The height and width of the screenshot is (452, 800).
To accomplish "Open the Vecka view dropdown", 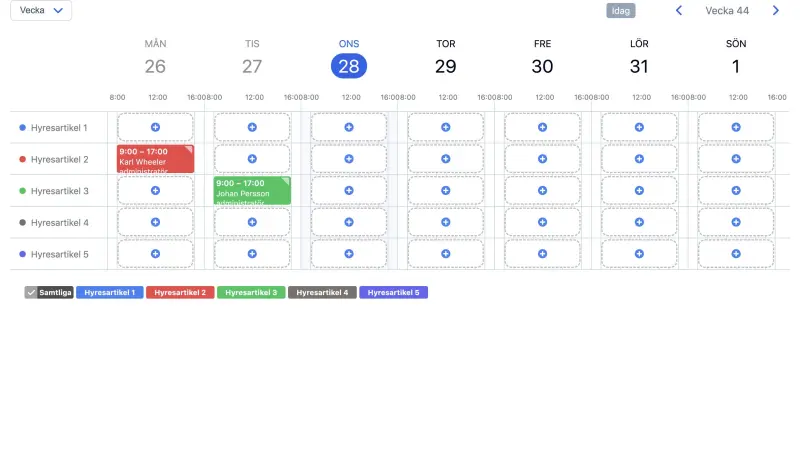I will [41, 10].
